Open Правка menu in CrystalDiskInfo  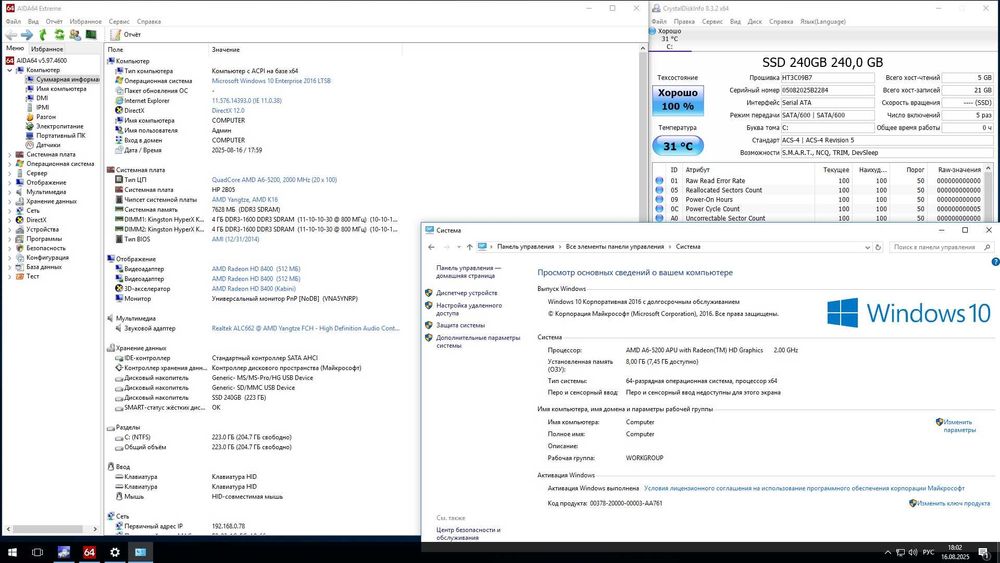[x=684, y=21]
